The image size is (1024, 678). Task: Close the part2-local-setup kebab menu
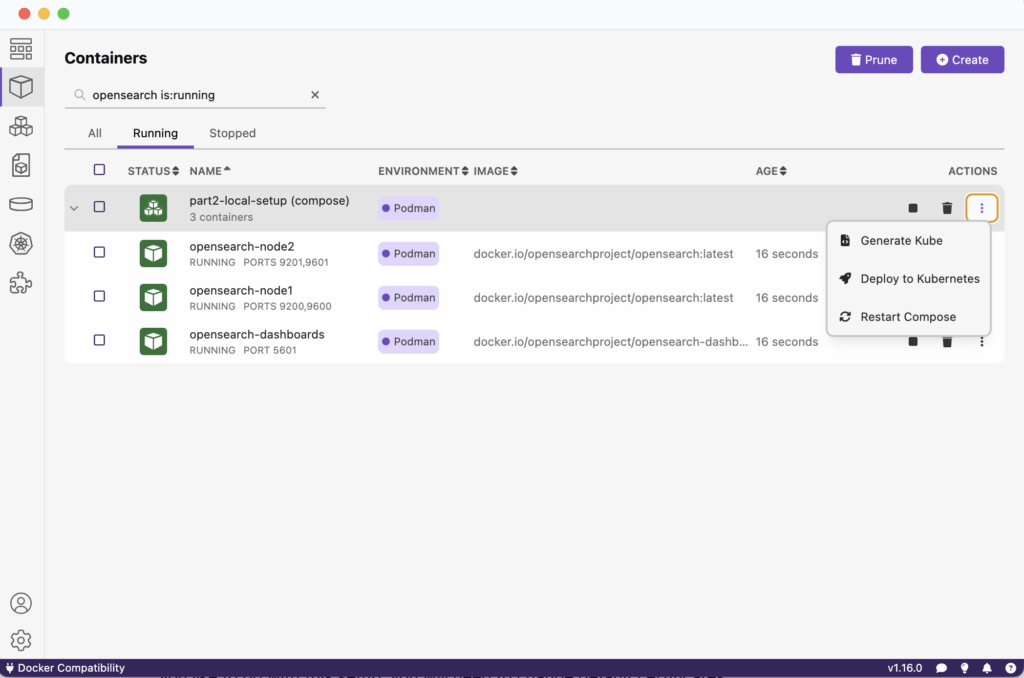[x=982, y=208]
